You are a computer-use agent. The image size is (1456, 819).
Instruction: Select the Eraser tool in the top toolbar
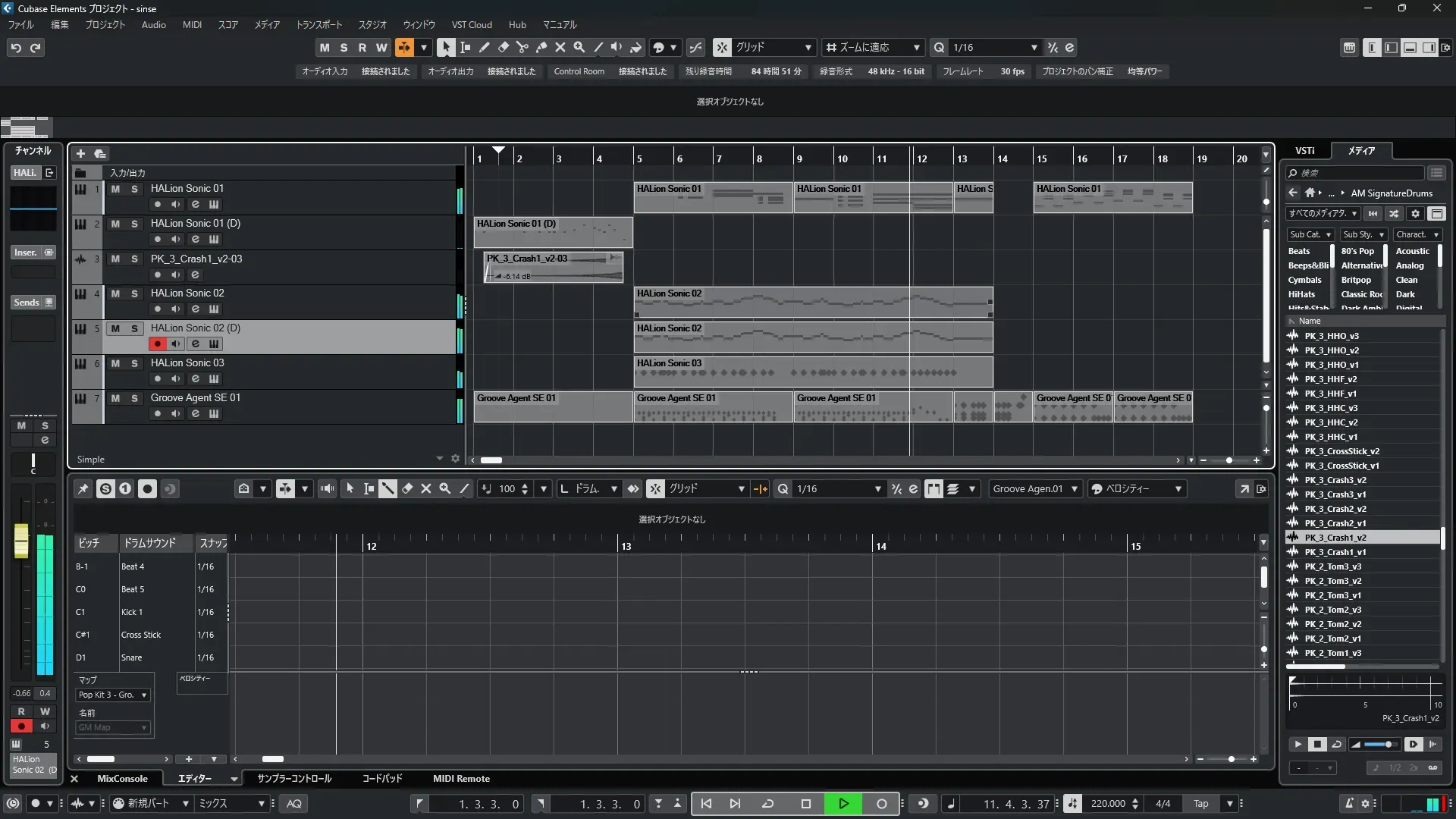(x=503, y=47)
